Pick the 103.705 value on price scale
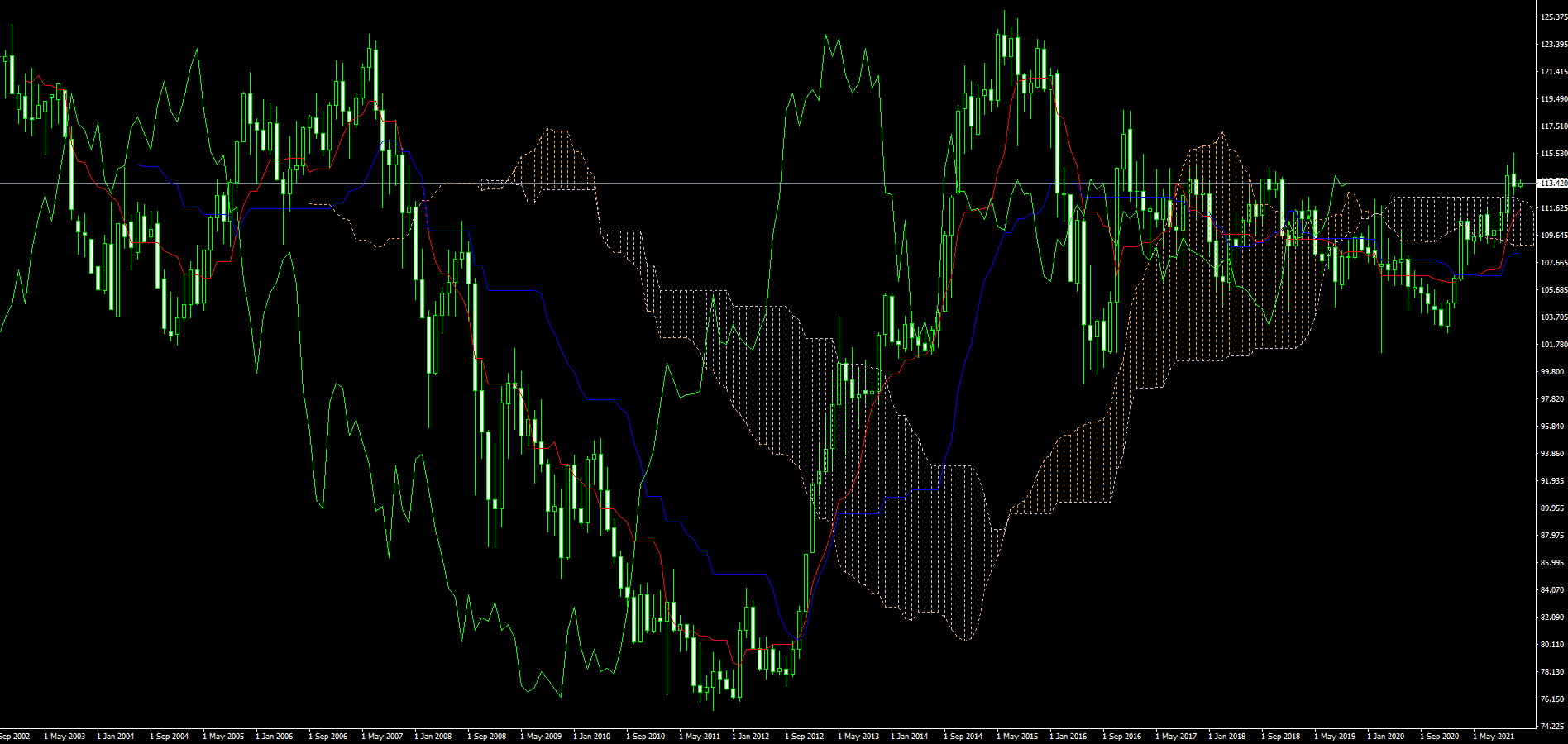This screenshot has width=1568, height=744. 1554,317
